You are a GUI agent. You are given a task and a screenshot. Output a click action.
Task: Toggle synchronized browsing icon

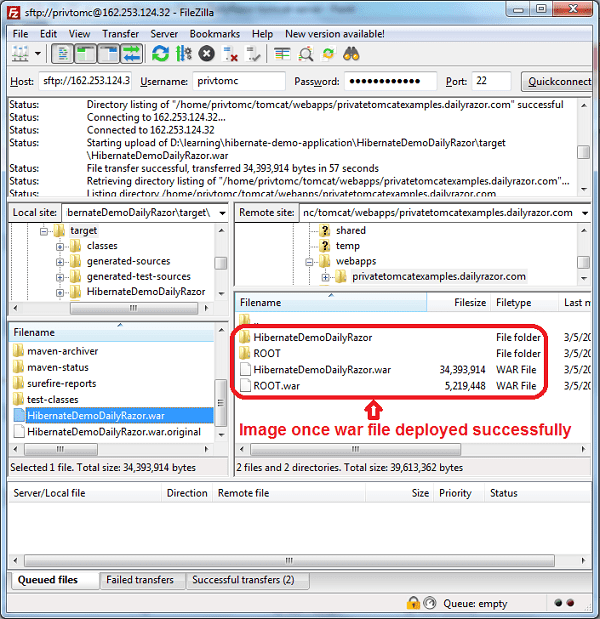click(328, 54)
